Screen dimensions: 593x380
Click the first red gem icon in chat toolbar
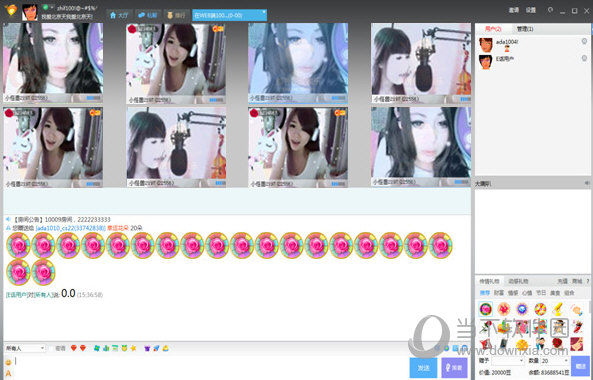pos(74,348)
